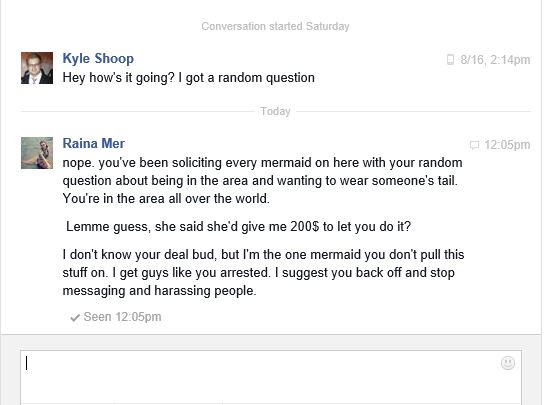Click the chat bubble icon beside 12:05pm

[474, 145]
